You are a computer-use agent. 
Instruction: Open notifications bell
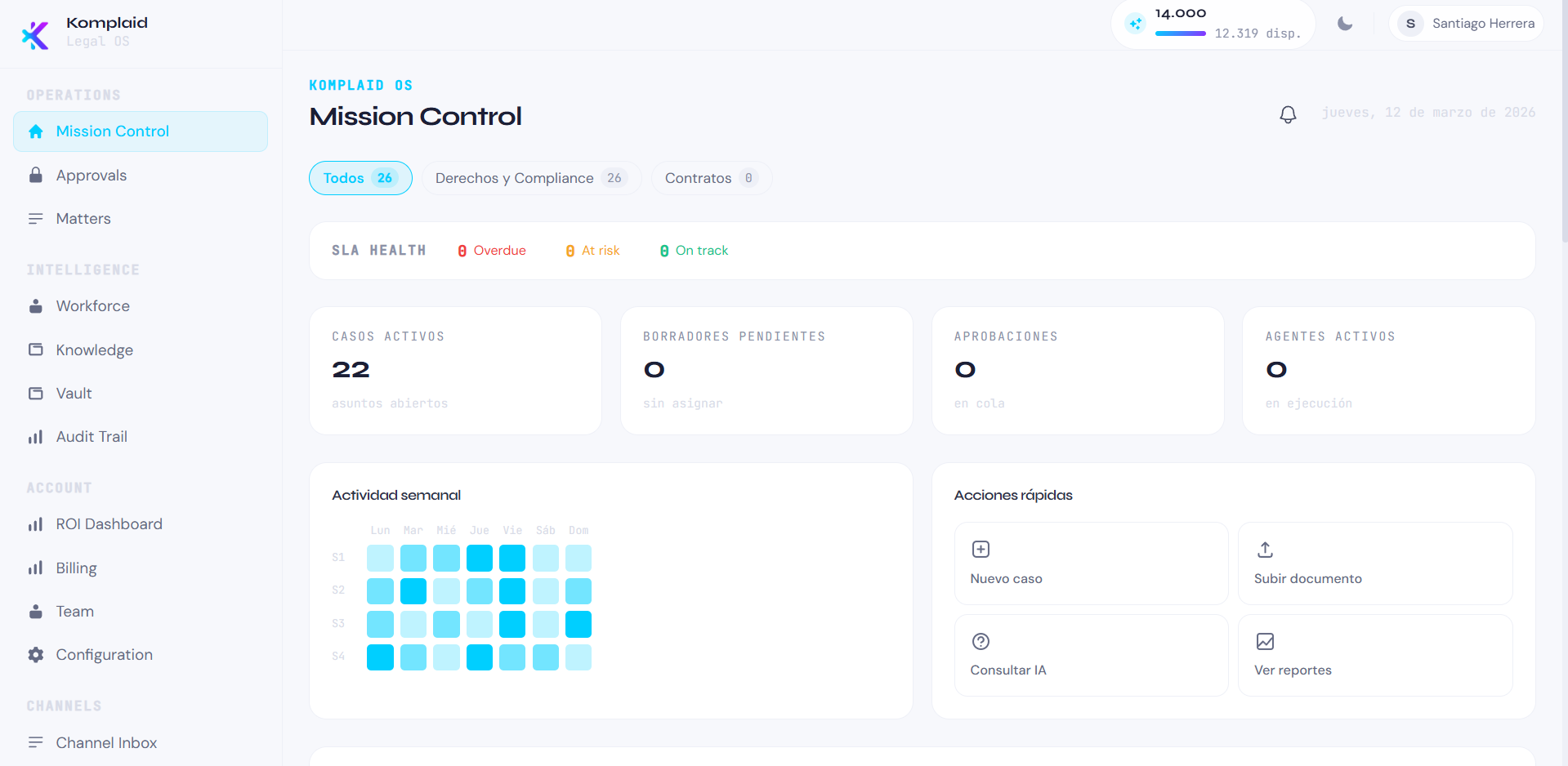click(x=1288, y=114)
